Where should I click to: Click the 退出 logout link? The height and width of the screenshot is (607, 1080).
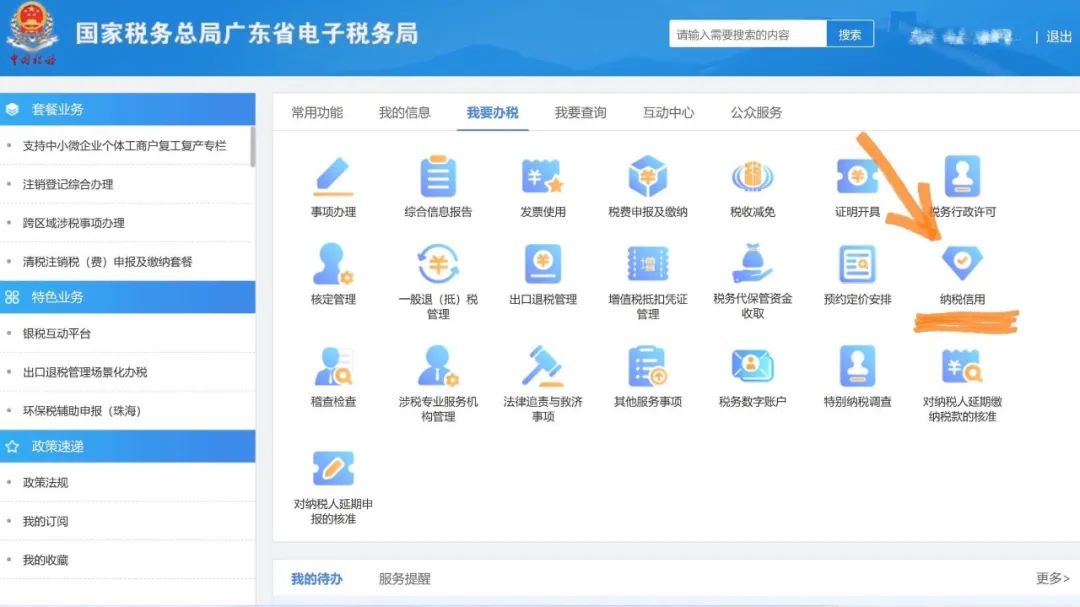click(x=1059, y=37)
